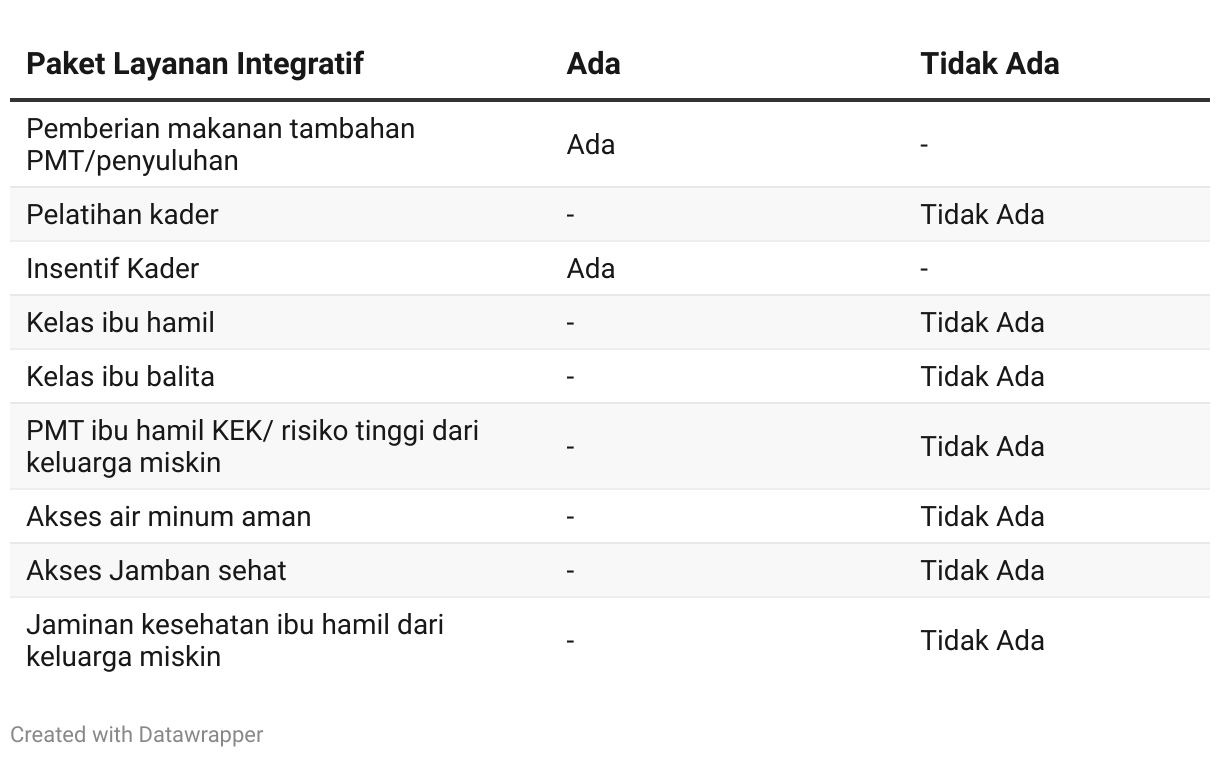Click 'Ada' value in Pemberian makanan row
1220x758 pixels.
[x=590, y=144]
